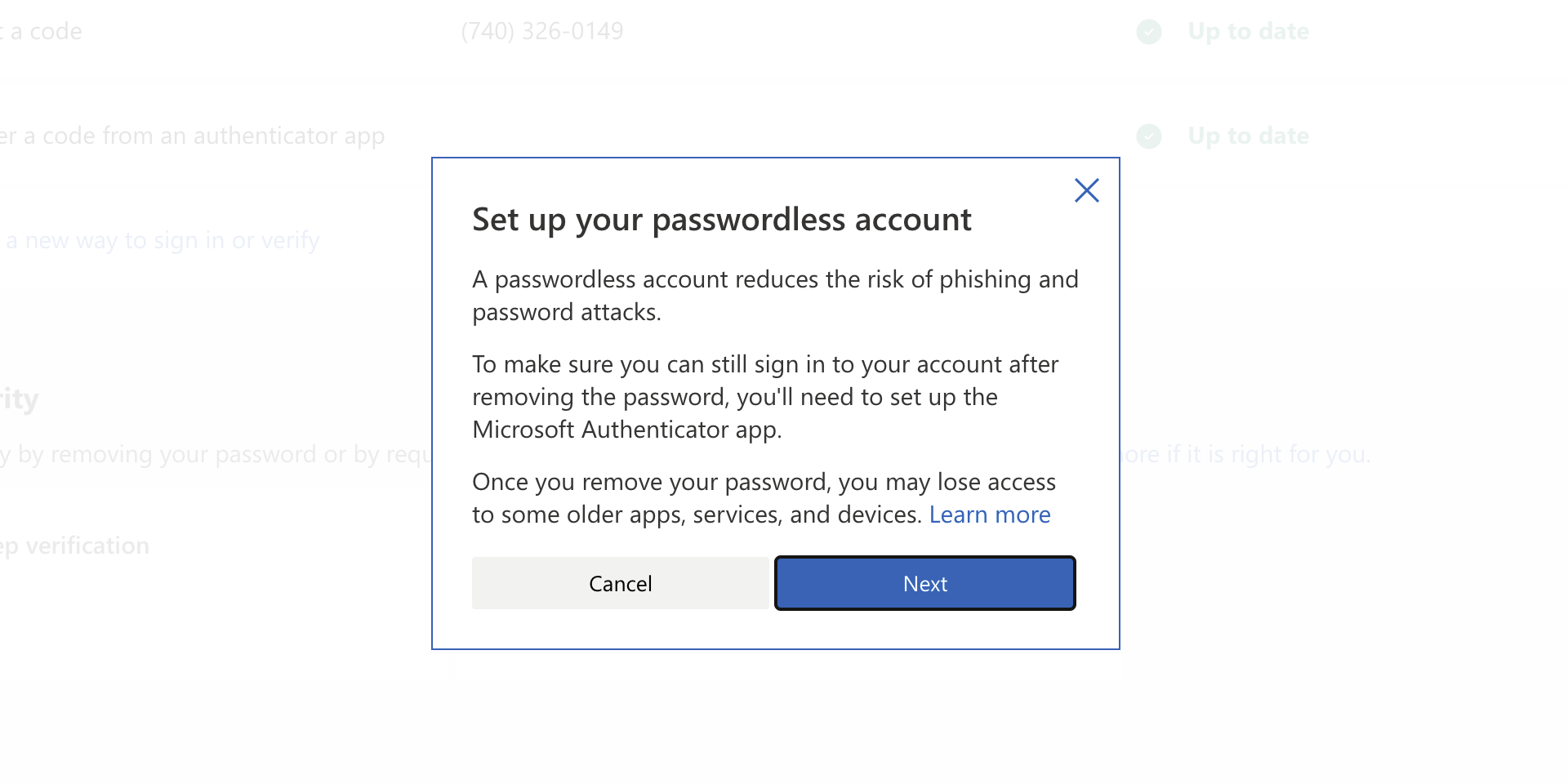
Task: Click the passwordless account description paragraph
Action: click(774, 295)
